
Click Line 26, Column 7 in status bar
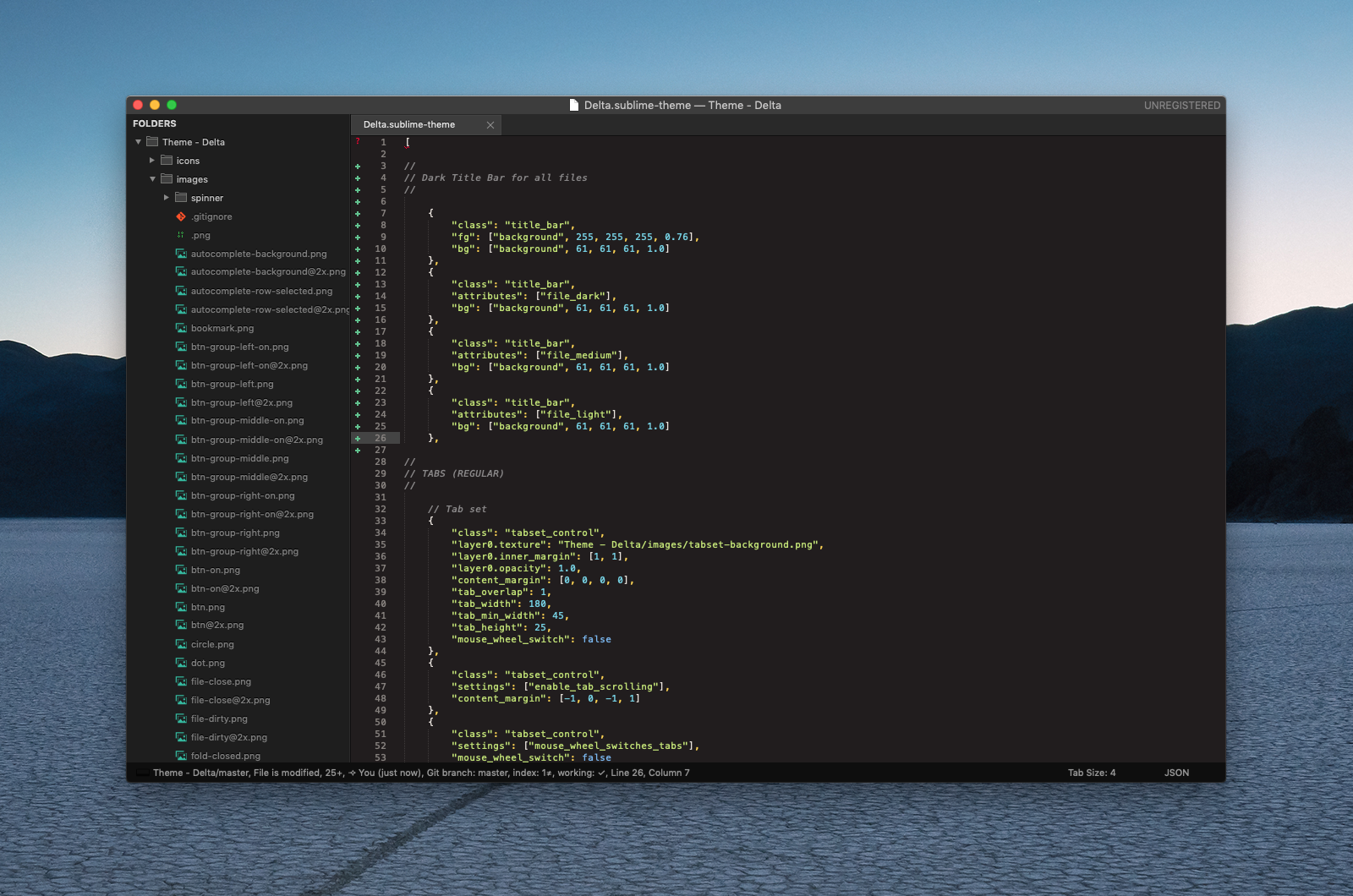pyautogui.click(x=650, y=773)
